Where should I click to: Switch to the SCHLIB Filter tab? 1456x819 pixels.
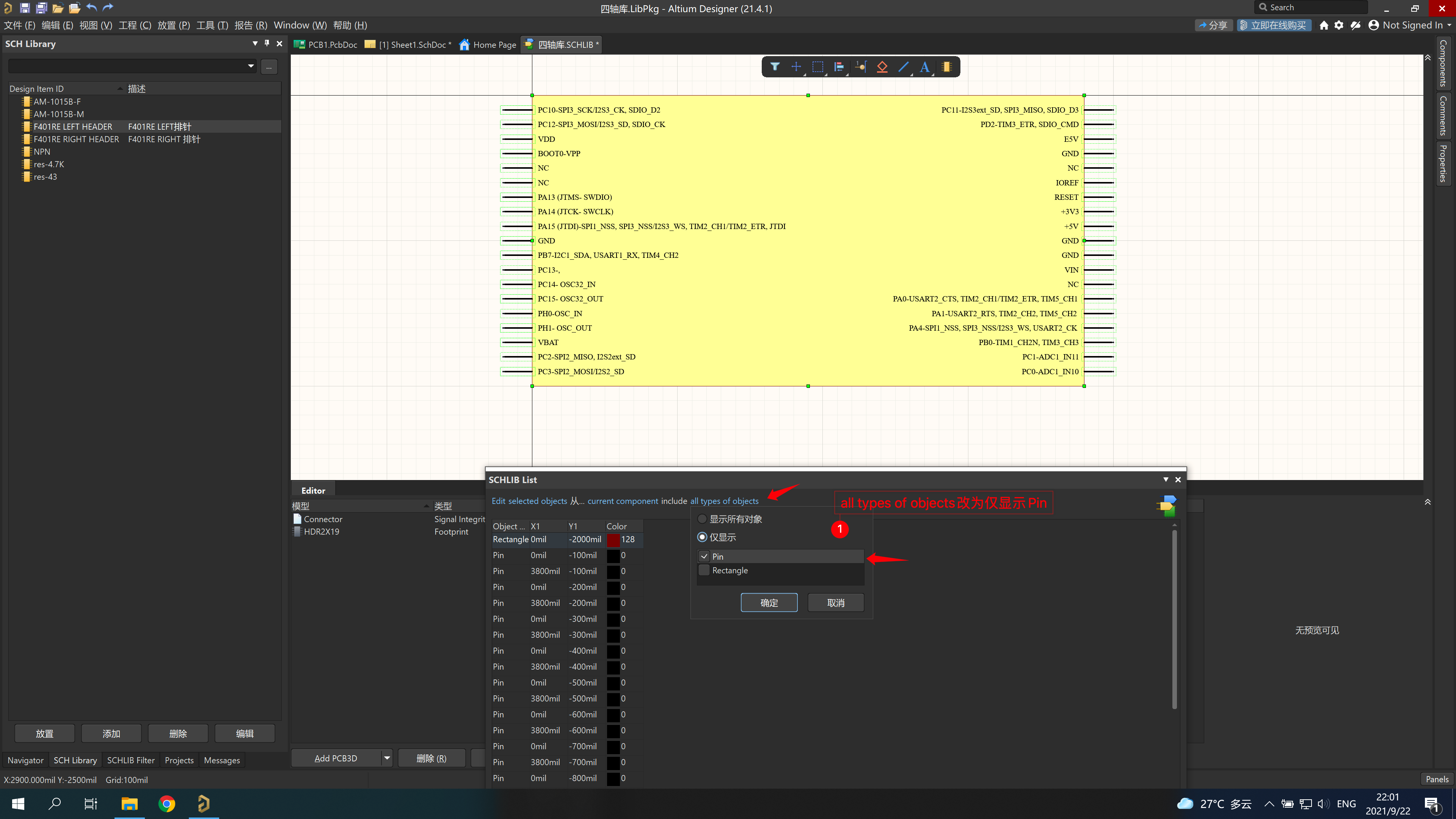pos(130,760)
